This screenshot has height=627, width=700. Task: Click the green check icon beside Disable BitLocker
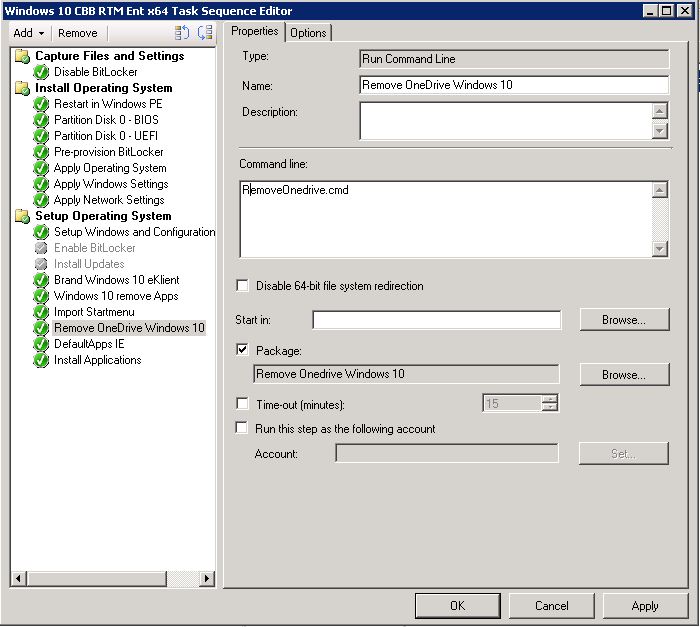tap(41, 72)
